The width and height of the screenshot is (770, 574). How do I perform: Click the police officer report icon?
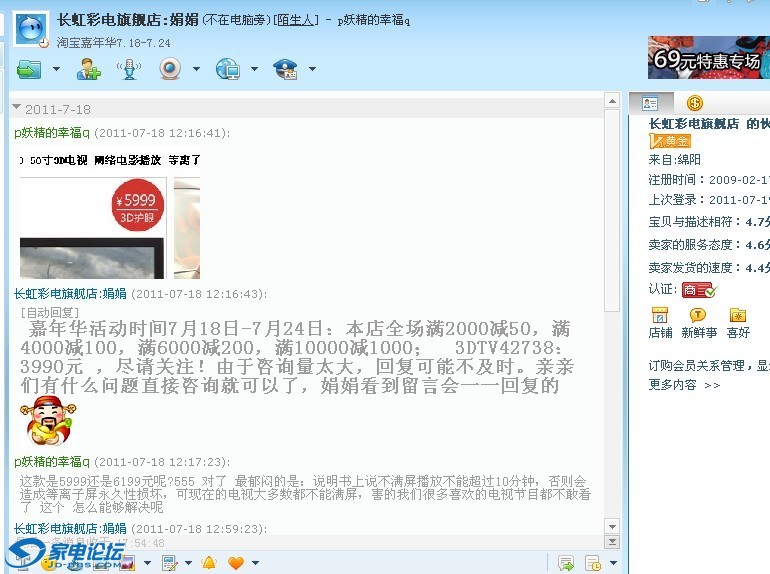286,69
